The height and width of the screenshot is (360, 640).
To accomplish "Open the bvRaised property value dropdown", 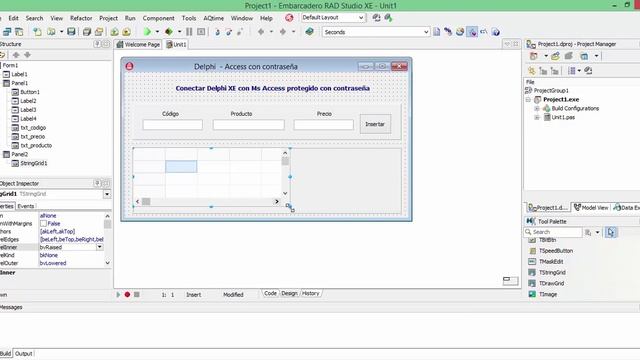I will click(x=100, y=247).
